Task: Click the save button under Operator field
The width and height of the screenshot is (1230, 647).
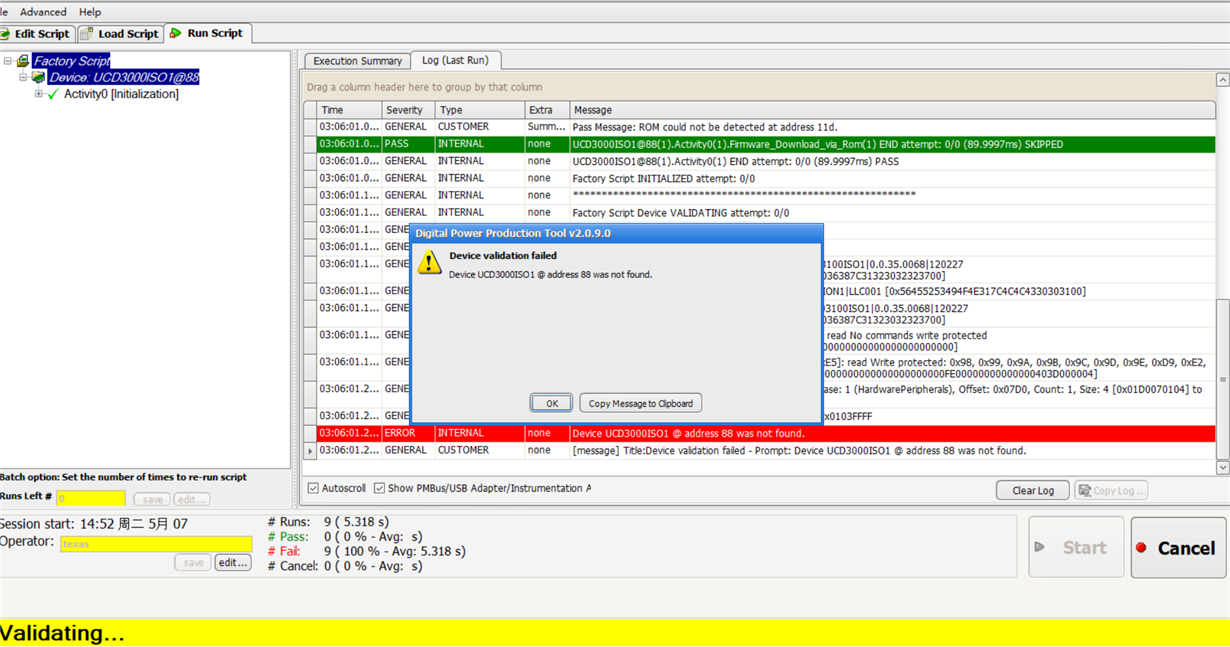Action: [194, 563]
